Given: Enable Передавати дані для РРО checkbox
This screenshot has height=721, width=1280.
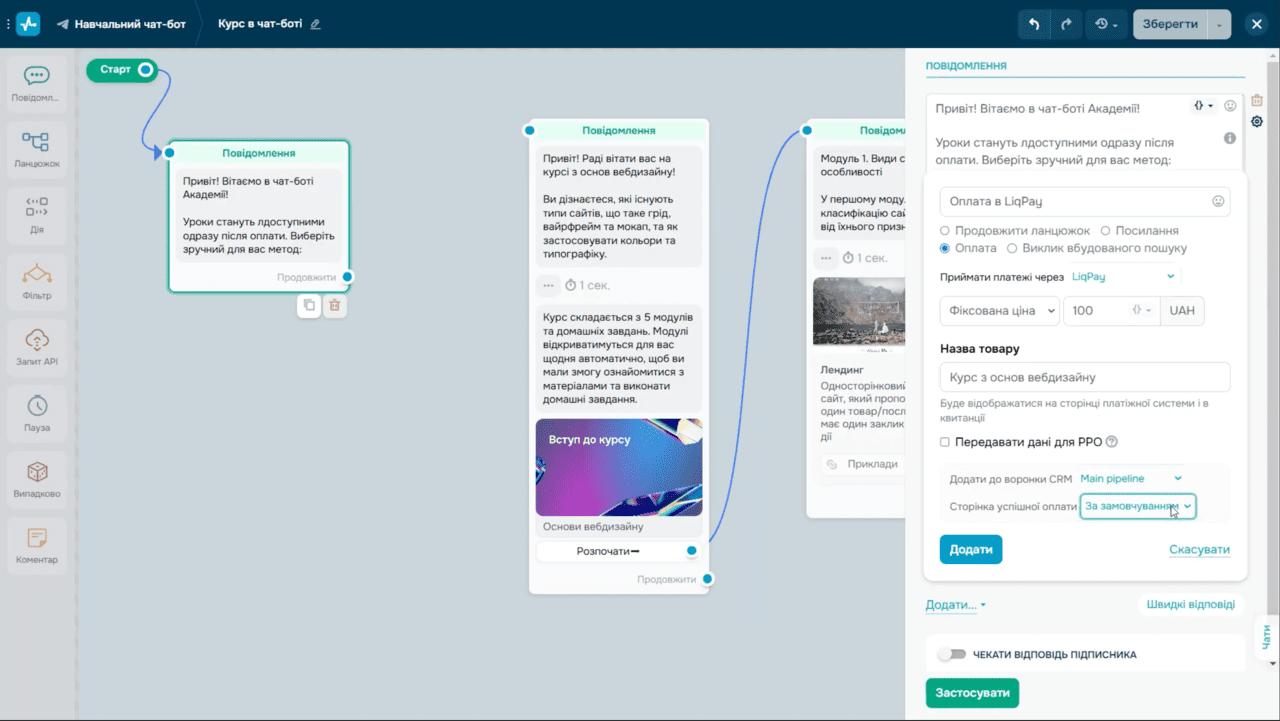Looking at the screenshot, I should pyautogui.click(x=946, y=442).
